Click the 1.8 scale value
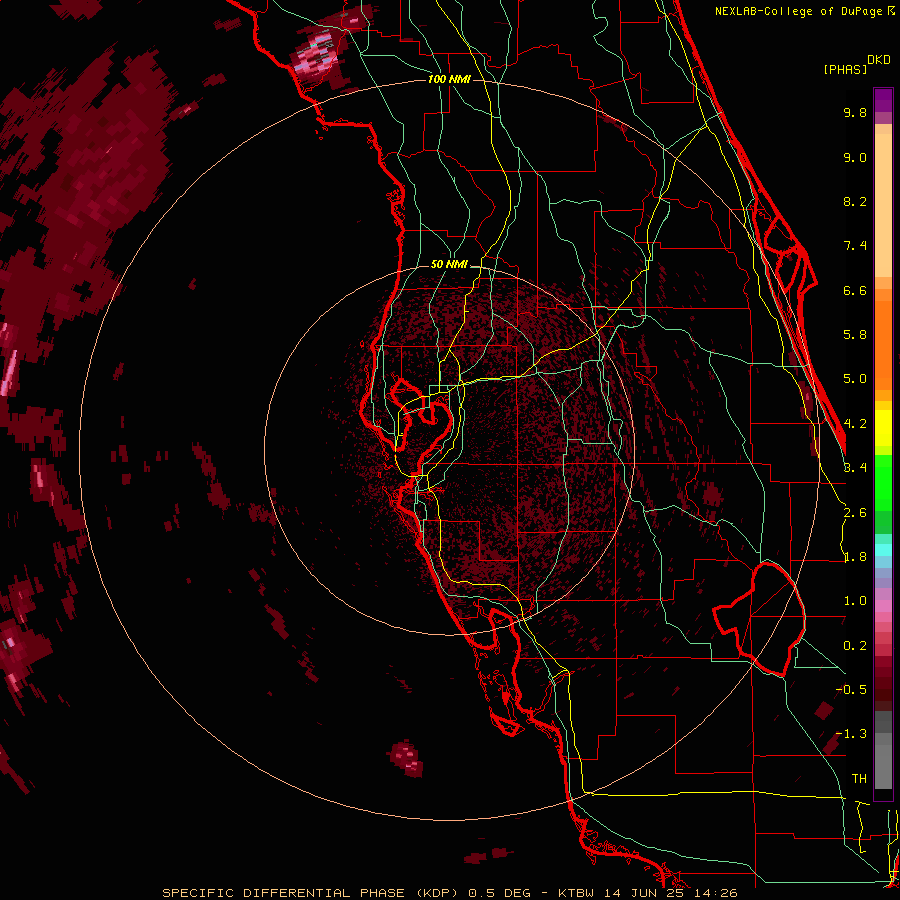This screenshot has height=900, width=900. pyautogui.click(x=855, y=557)
